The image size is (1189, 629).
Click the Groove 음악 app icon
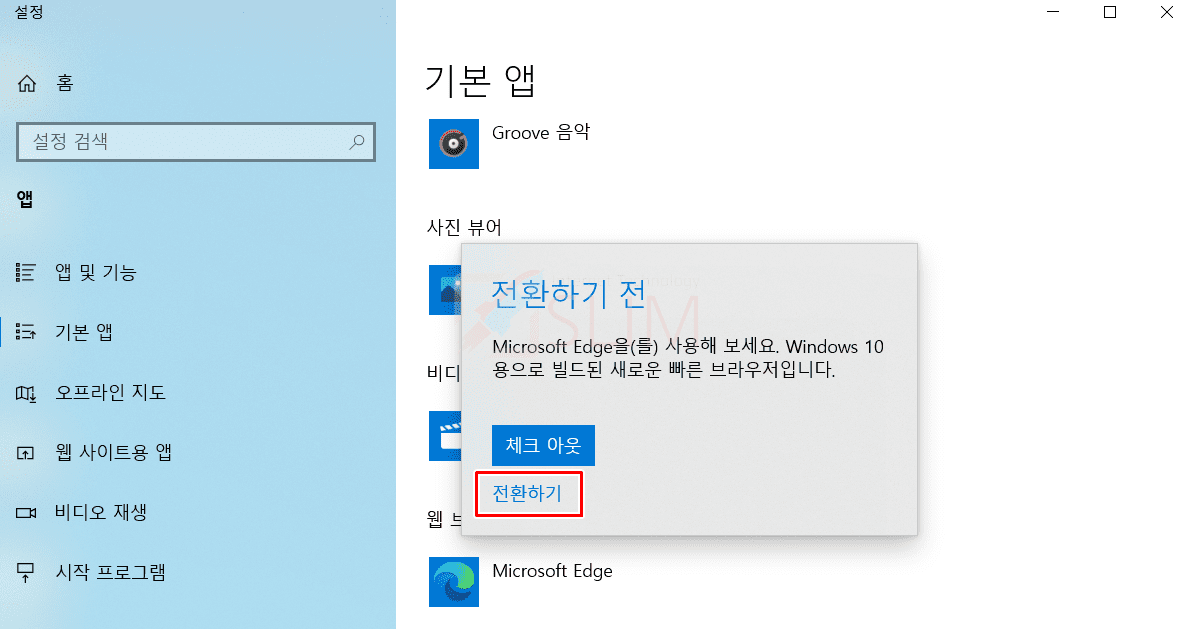coord(453,143)
